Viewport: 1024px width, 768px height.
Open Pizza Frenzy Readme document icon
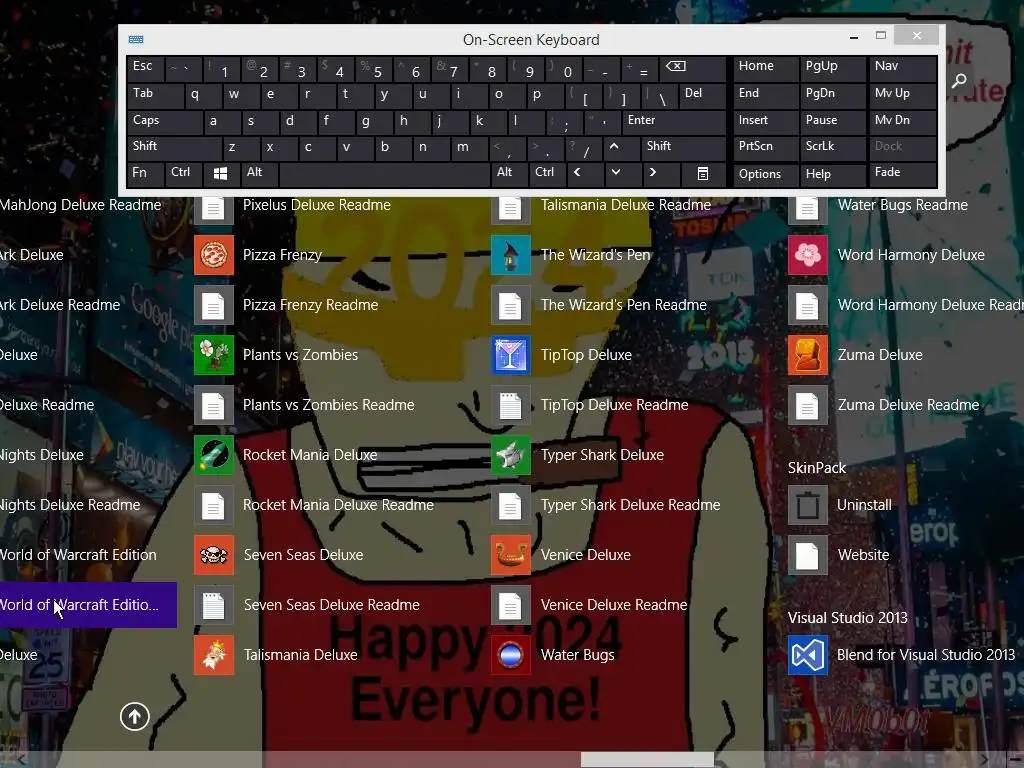(214, 305)
